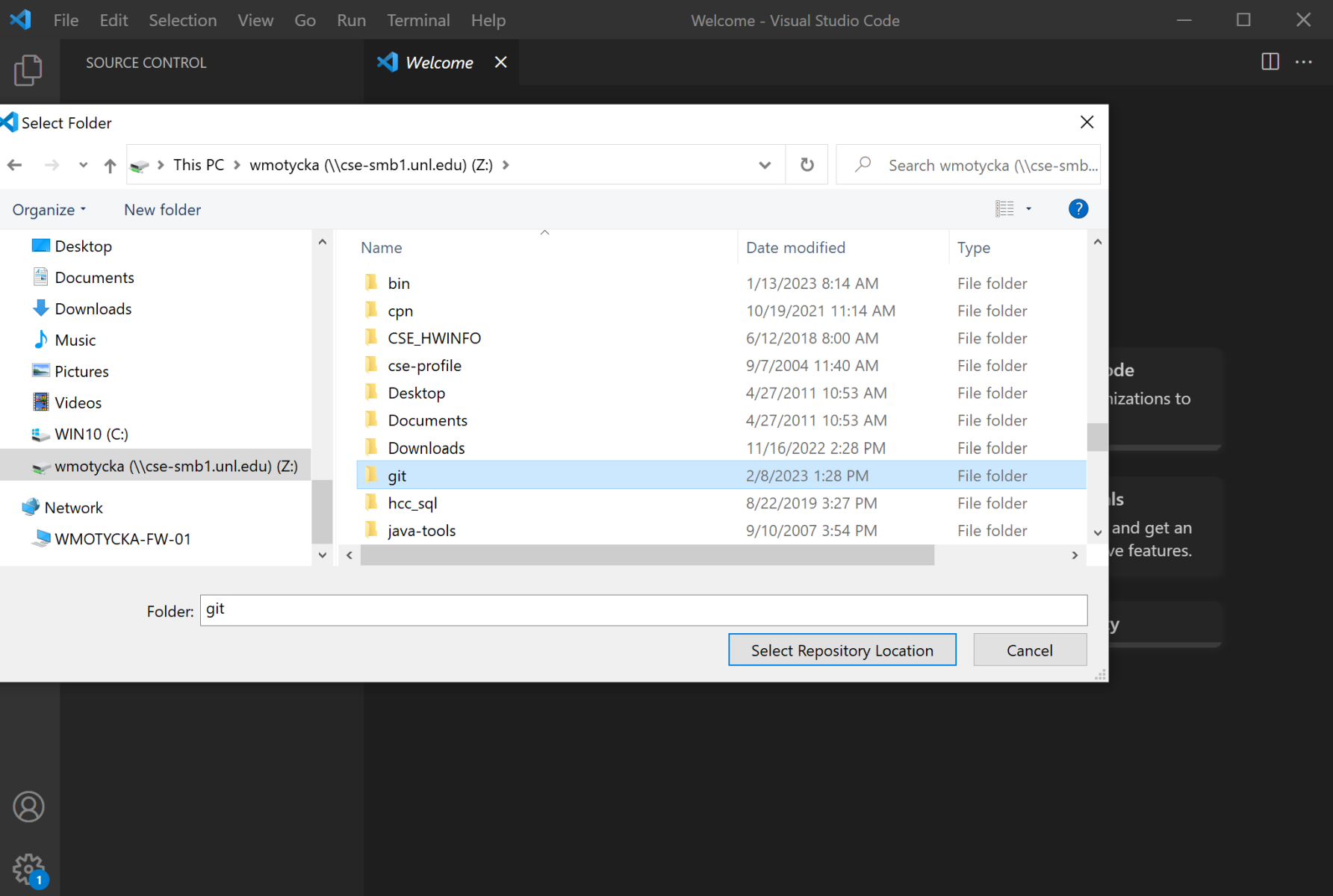Close the Welcome tab

pyautogui.click(x=500, y=63)
